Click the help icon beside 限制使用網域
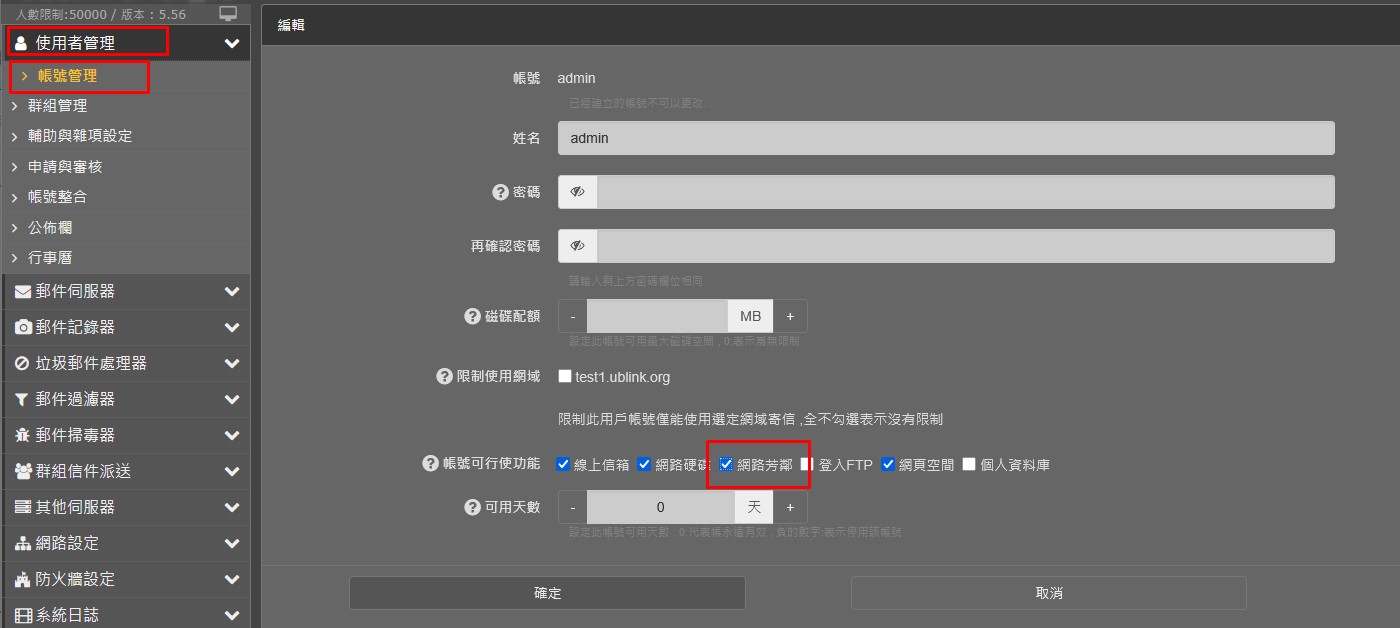Viewport: 1400px width, 628px height. click(445, 377)
